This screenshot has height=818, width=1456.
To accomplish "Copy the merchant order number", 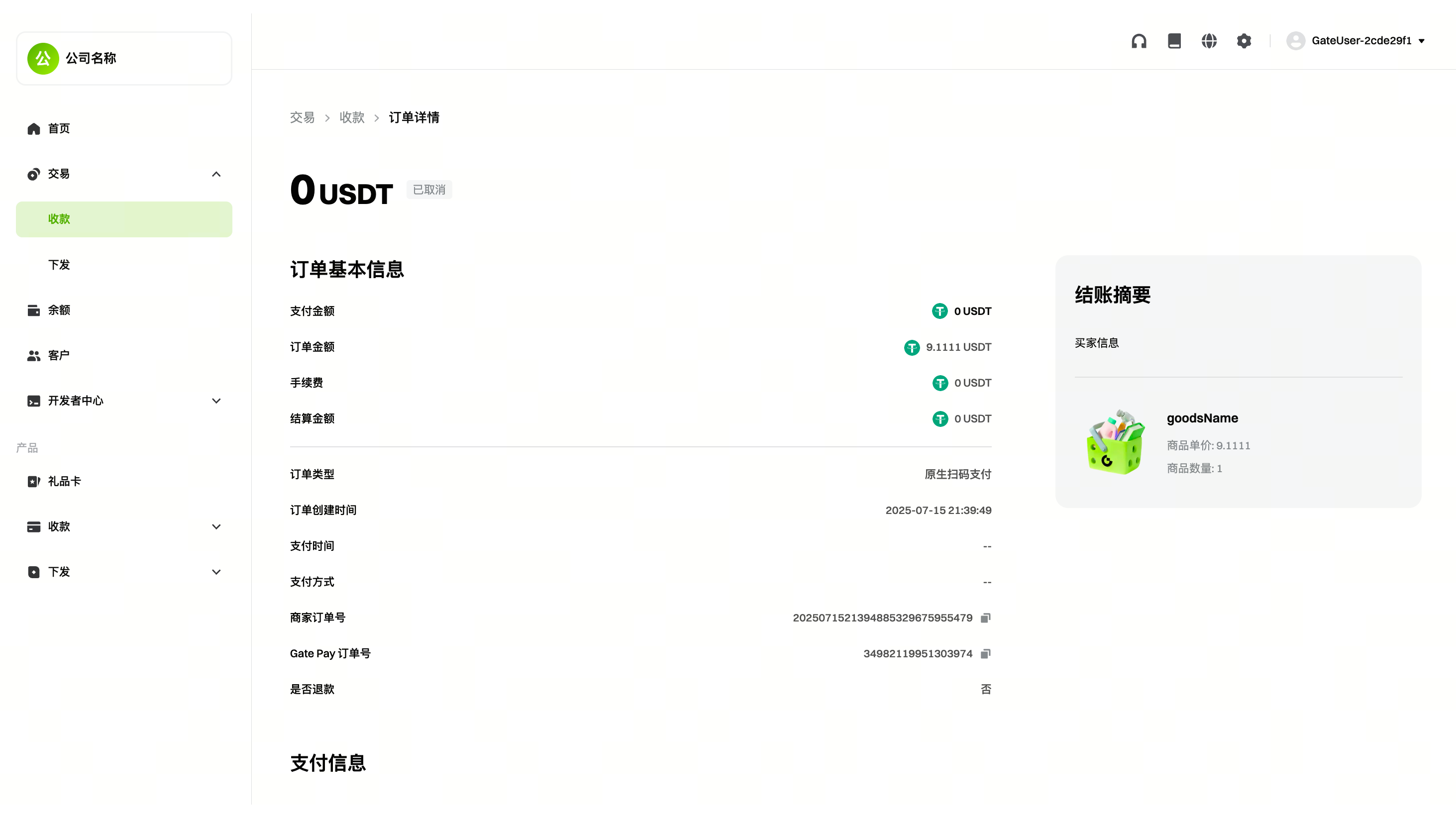I will [x=985, y=618].
